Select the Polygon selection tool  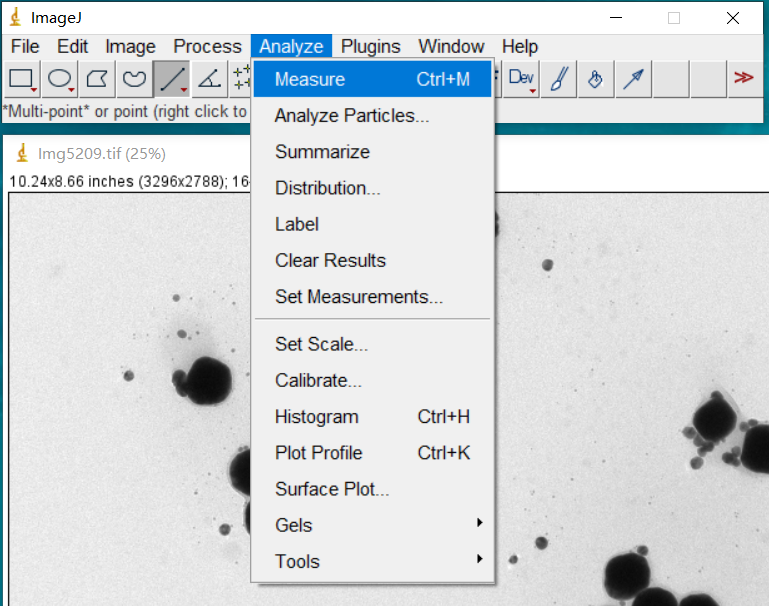click(x=97, y=78)
